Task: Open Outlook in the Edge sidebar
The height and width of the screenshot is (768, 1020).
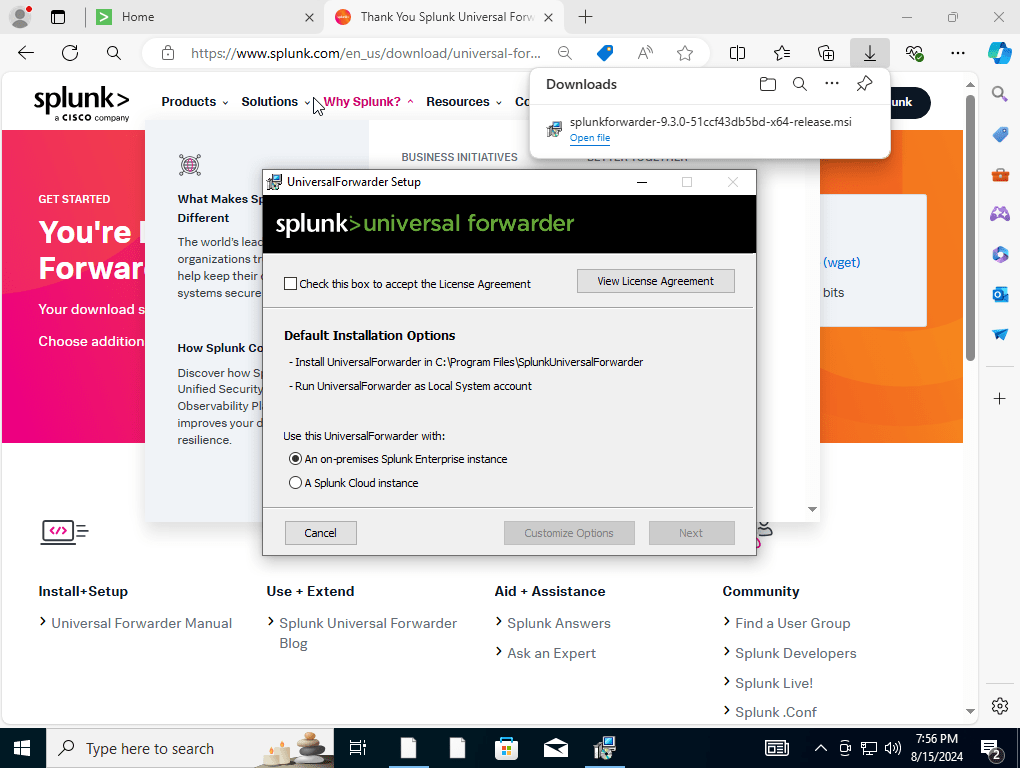Action: (x=1000, y=294)
